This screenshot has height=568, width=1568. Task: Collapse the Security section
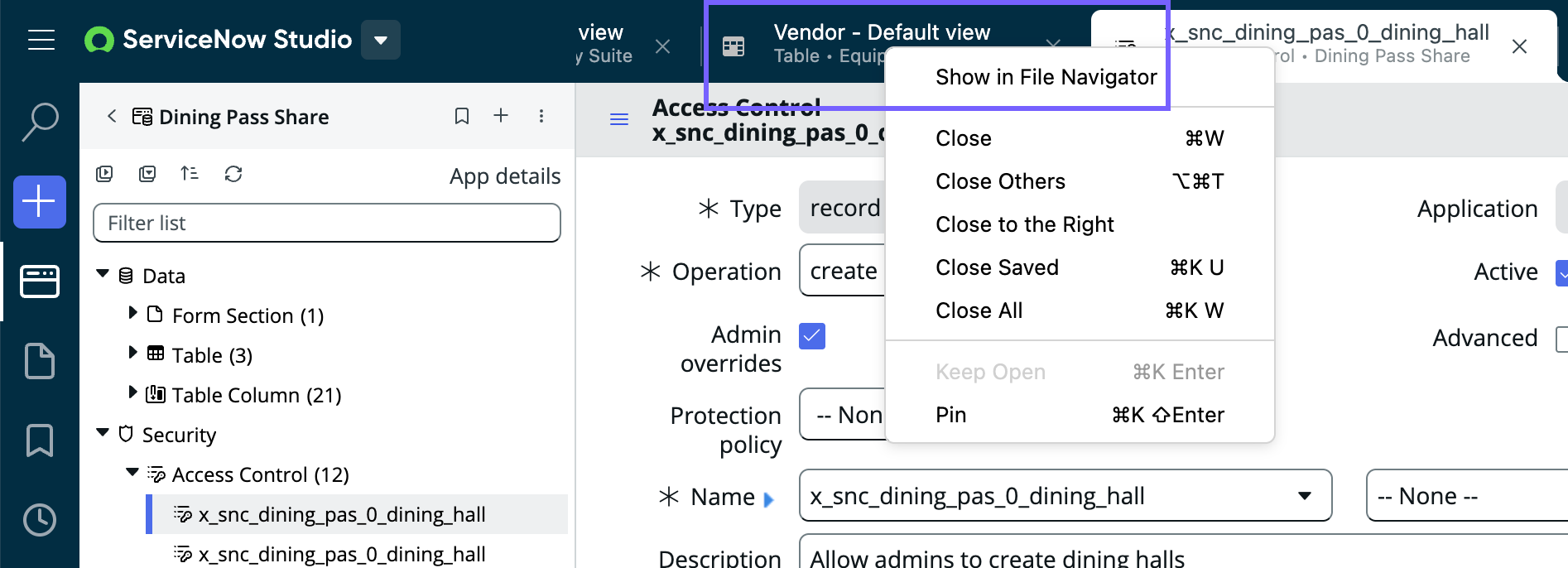click(103, 433)
